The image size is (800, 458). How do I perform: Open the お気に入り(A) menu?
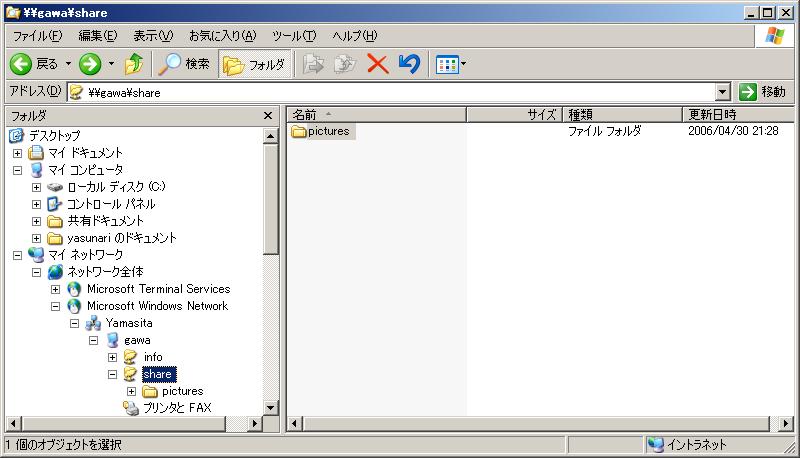coord(222,36)
